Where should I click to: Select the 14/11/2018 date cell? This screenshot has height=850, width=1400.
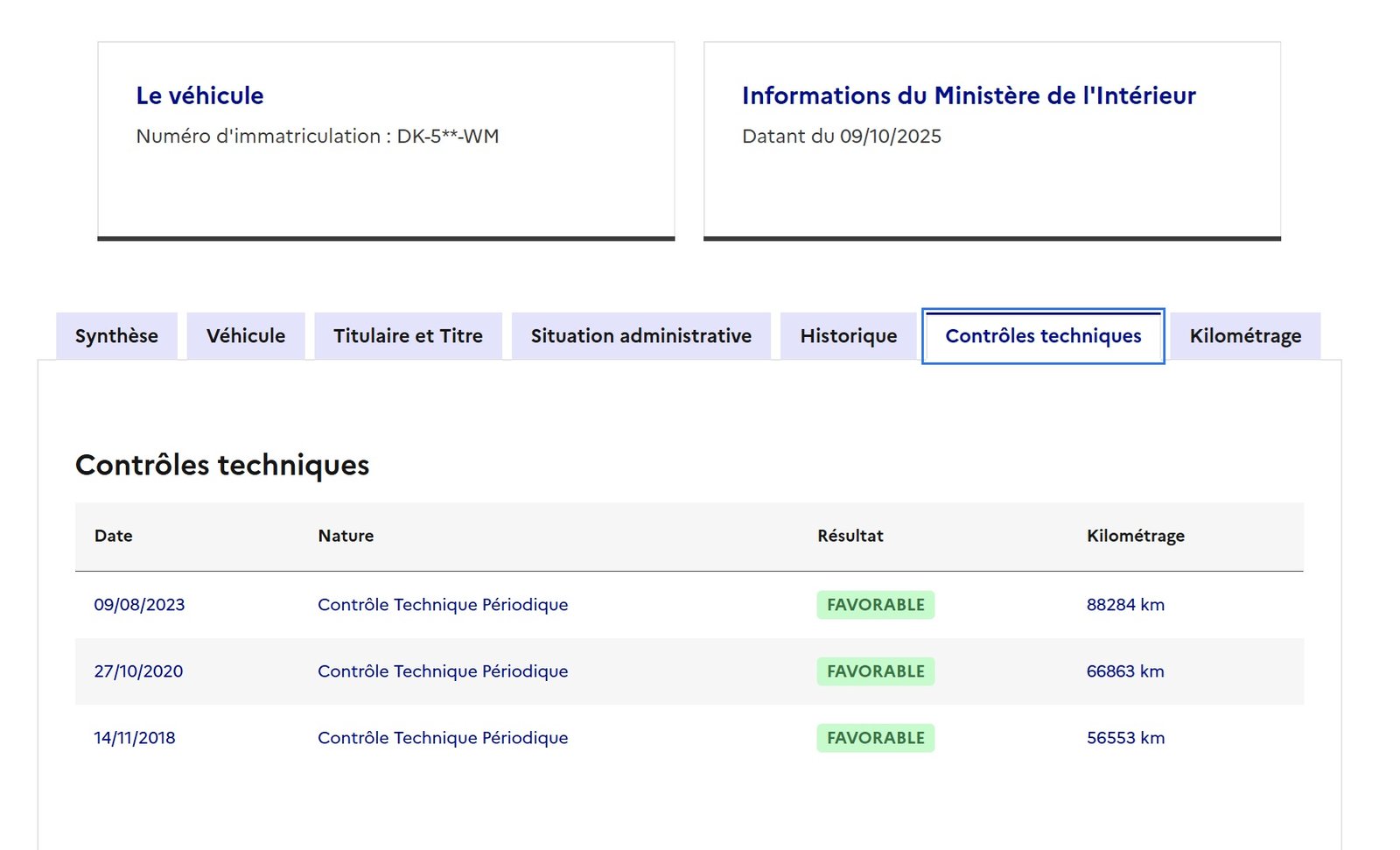pyautogui.click(x=135, y=738)
